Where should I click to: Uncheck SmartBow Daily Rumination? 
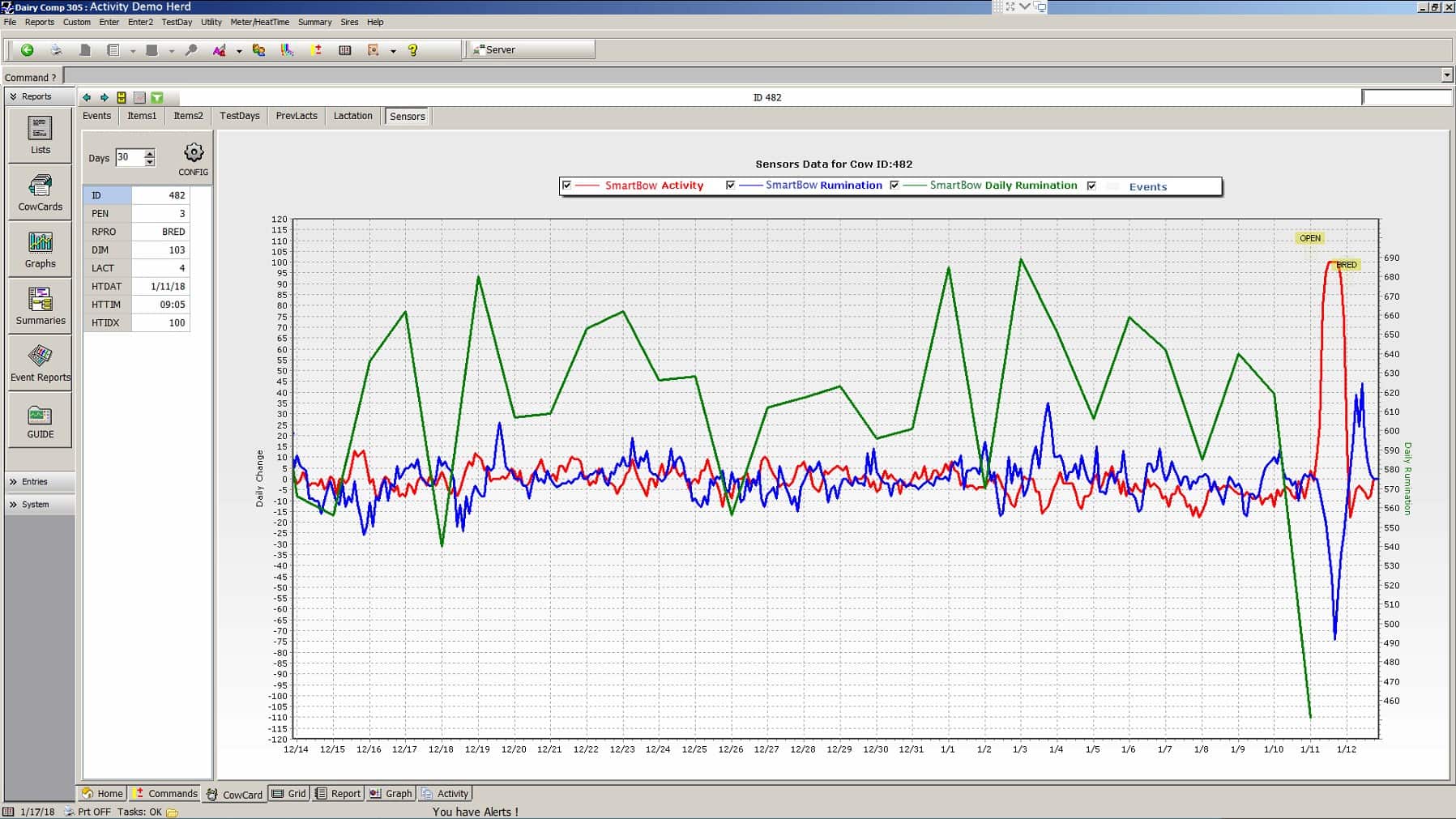895,185
